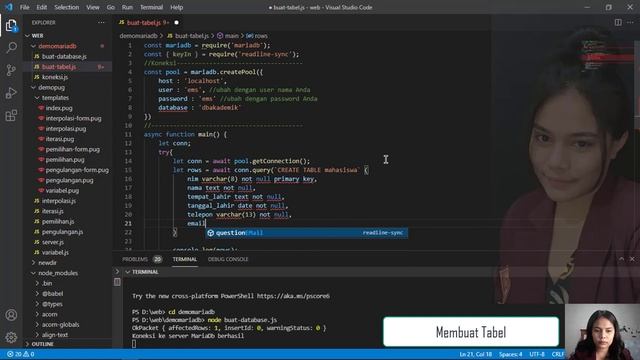Open interpolasi-form.pug file
Screen dimensions: 640x360
coord(73,118)
